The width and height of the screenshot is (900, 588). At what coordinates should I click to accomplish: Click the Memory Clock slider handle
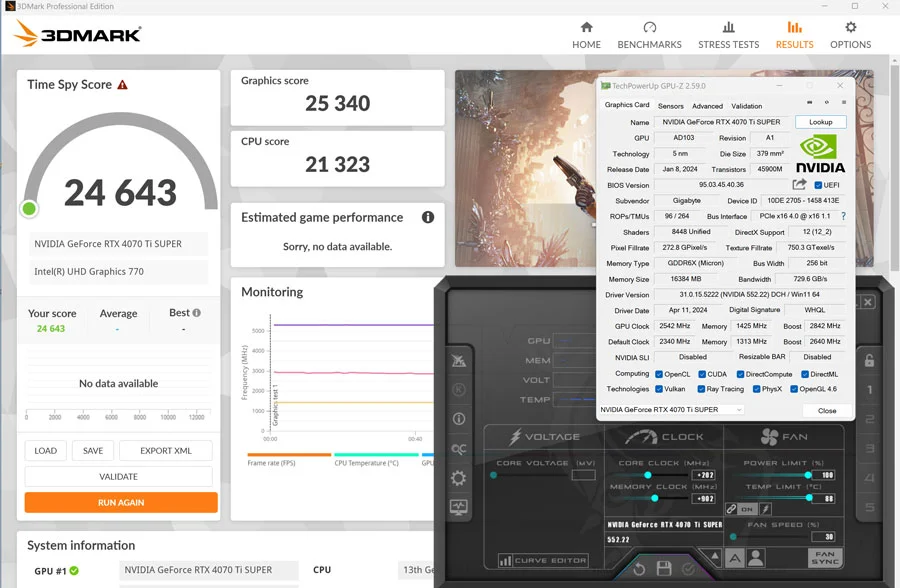654,498
